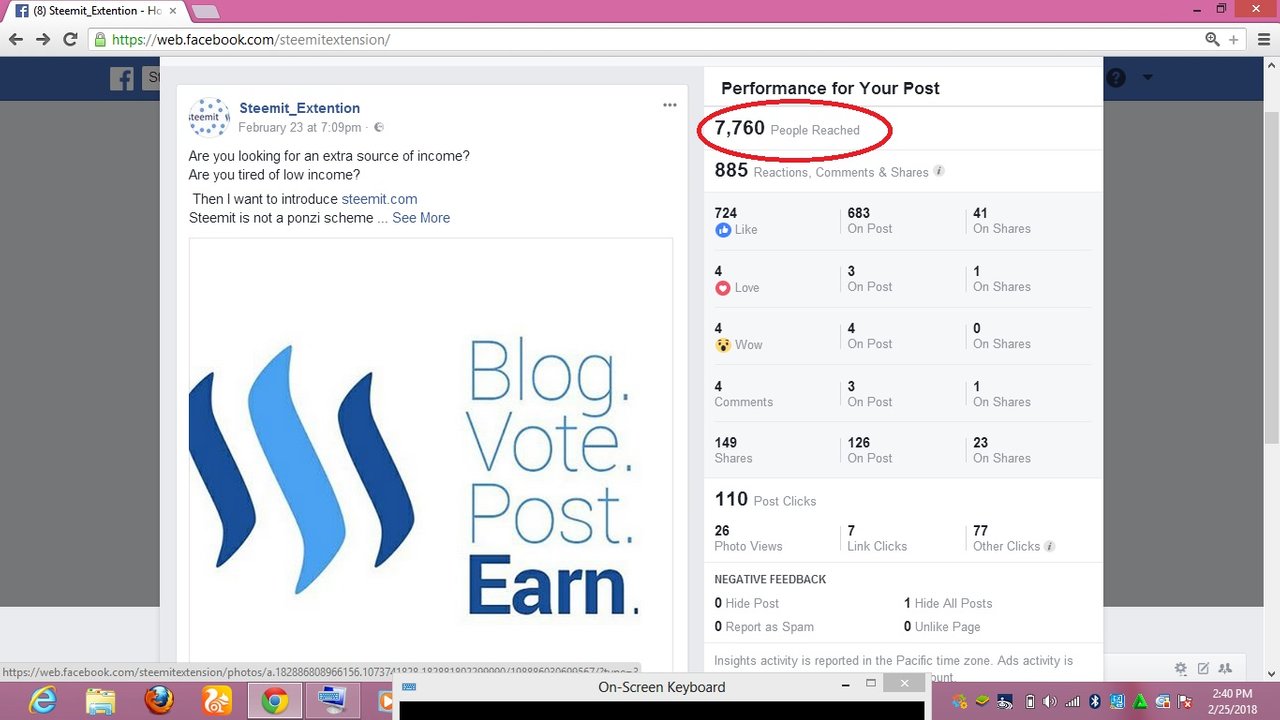The height and width of the screenshot is (720, 1280).
Task: Click the zoom magnifier icon in address bar
Action: [x=1212, y=40]
